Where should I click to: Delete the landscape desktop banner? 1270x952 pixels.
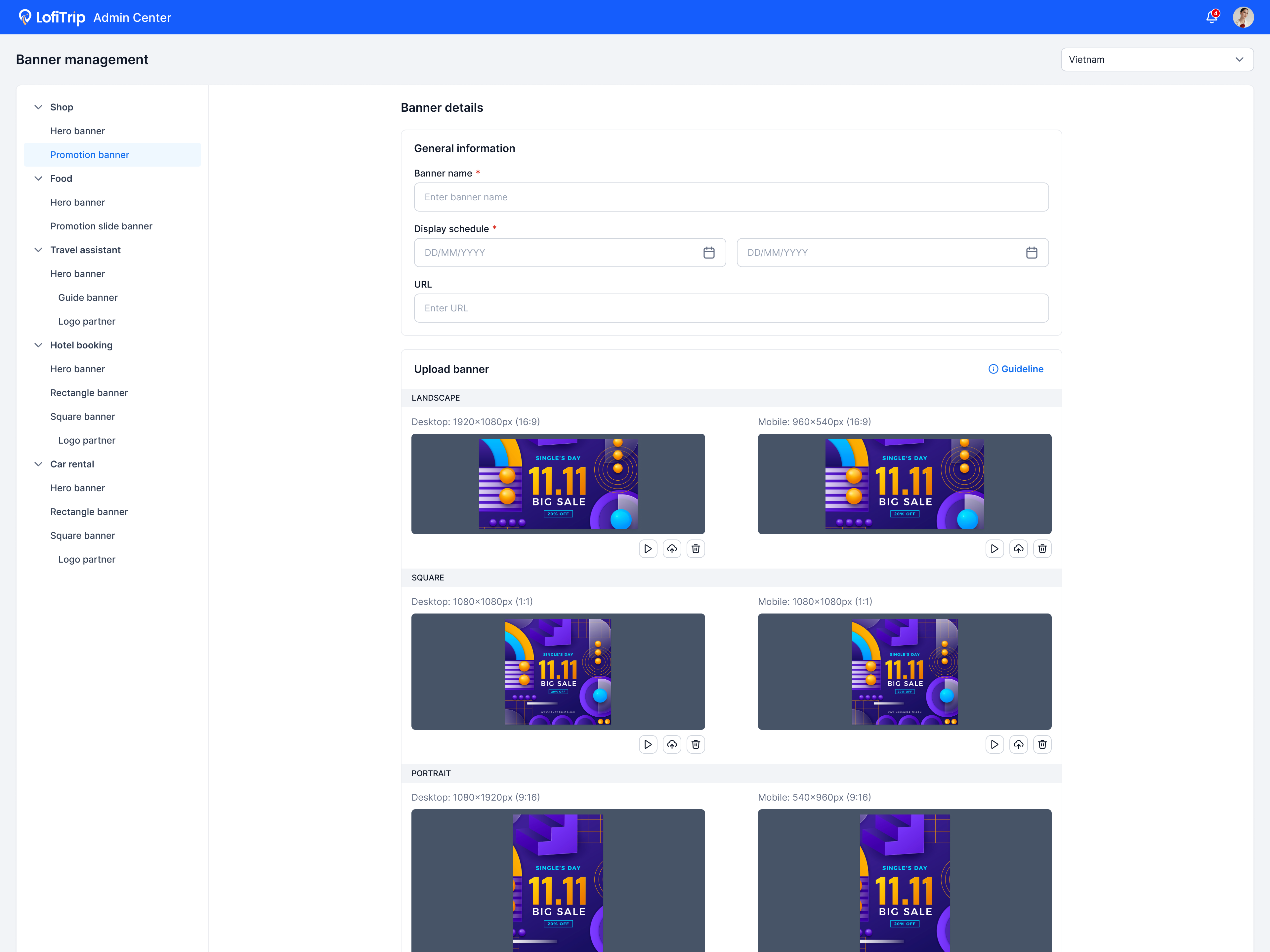click(696, 549)
